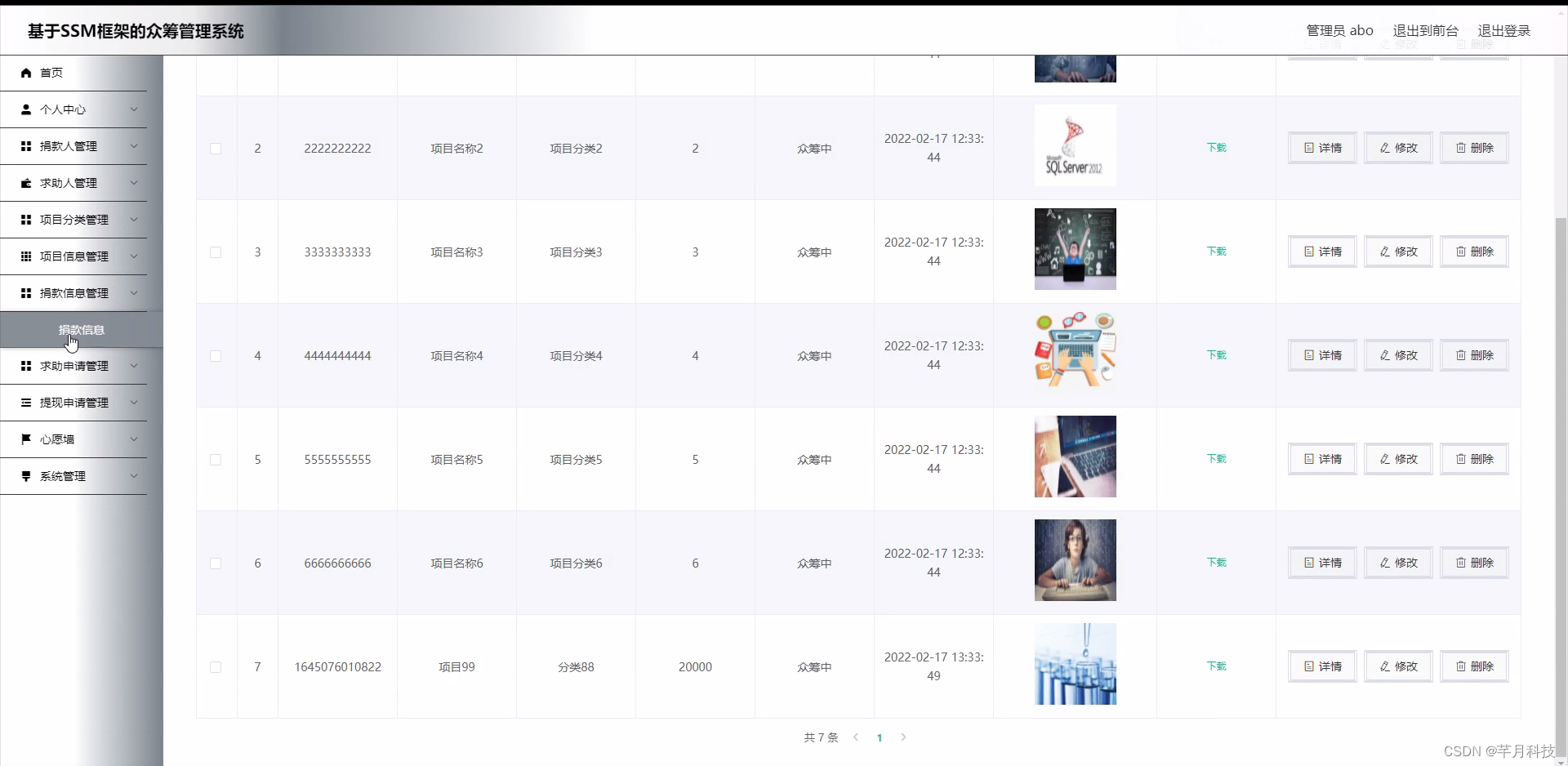Click the document icon on 详情 for 项目99
The image size is (1568, 766).
[x=1309, y=666]
